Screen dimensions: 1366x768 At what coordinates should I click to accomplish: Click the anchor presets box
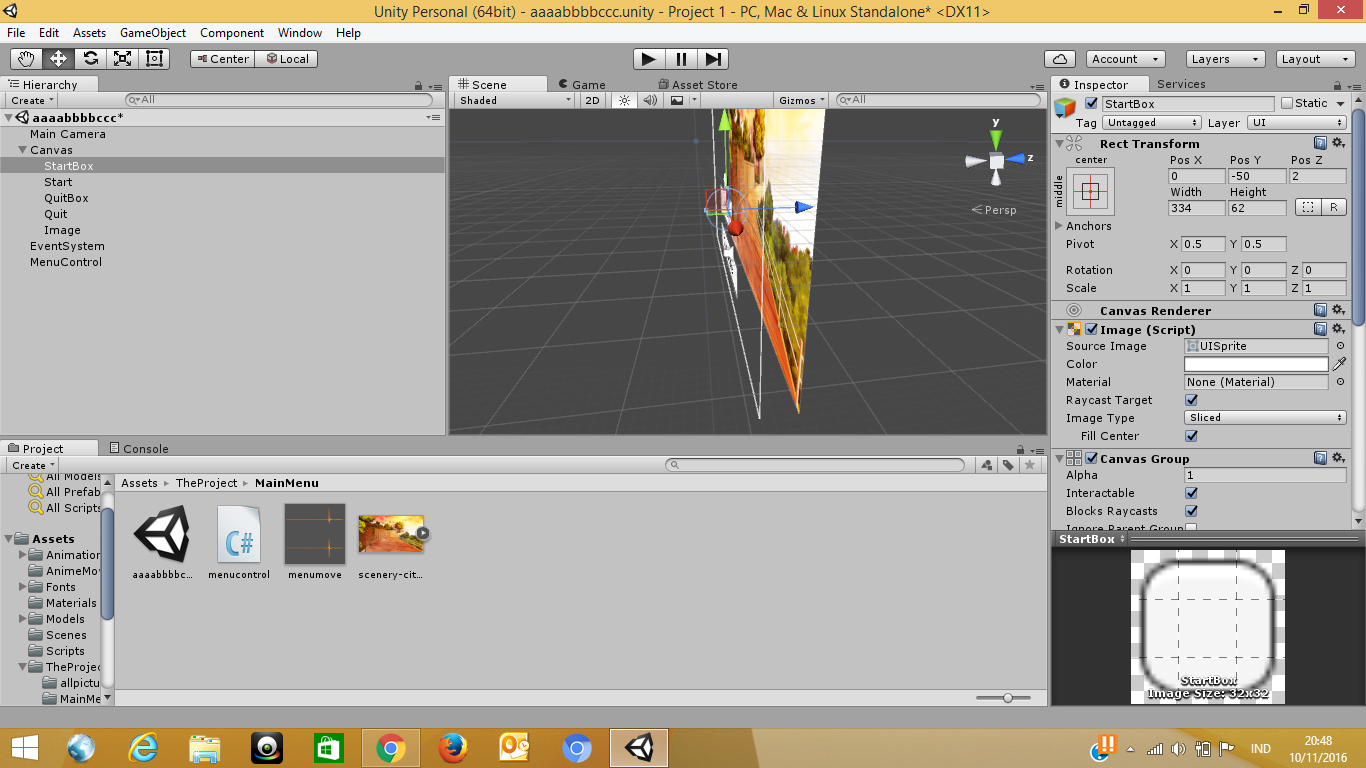pyautogui.click(x=1091, y=191)
